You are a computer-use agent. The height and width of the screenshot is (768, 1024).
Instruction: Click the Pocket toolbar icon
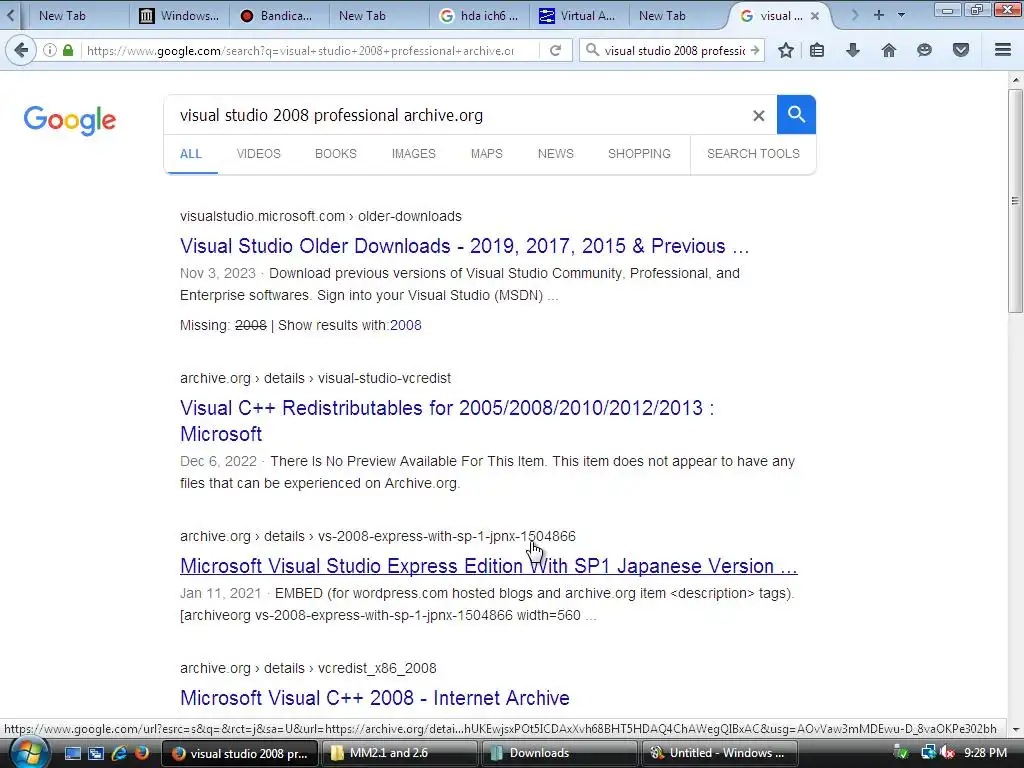(961, 50)
